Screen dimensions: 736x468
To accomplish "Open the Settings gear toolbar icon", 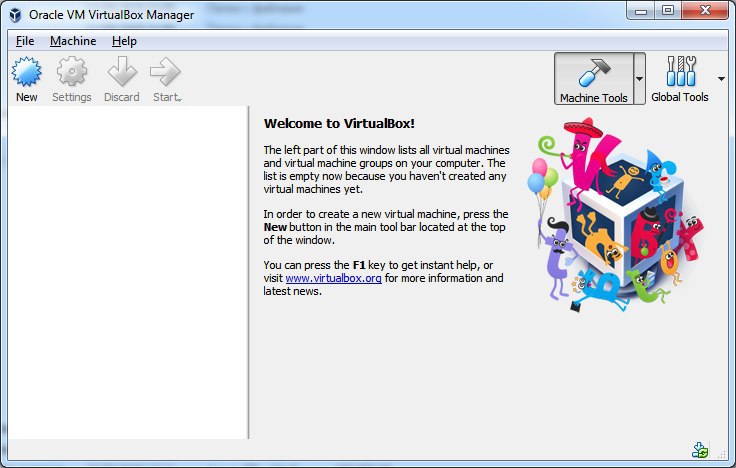I will tap(72, 72).
